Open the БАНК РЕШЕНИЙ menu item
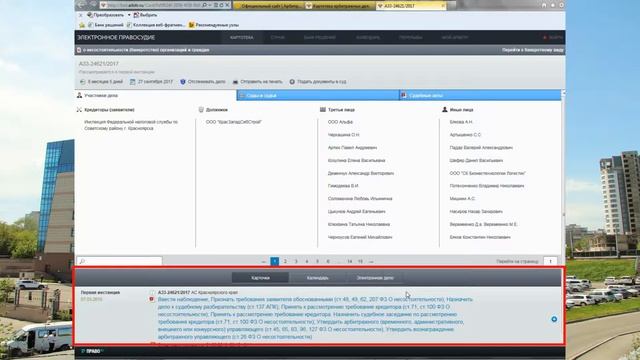 (320, 37)
